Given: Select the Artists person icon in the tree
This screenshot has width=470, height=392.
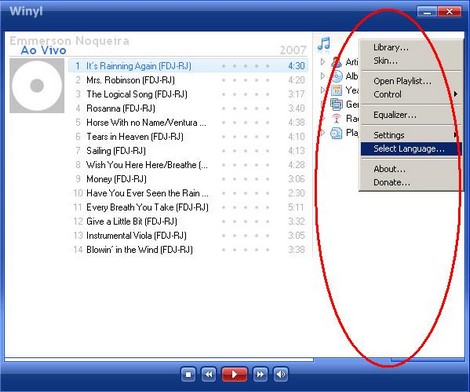Looking at the screenshot, I should [336, 62].
